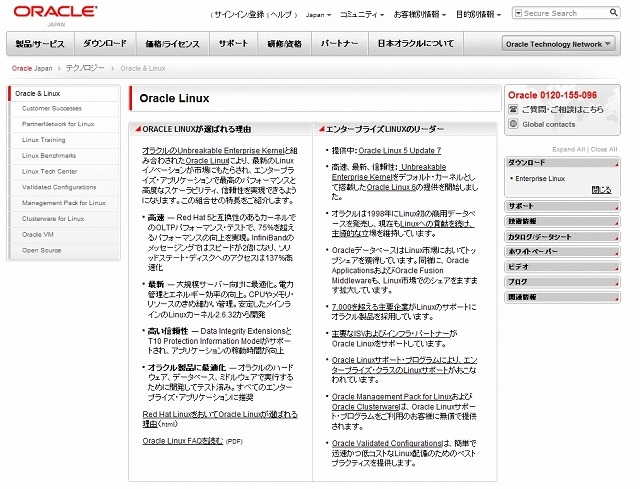The image size is (640, 489).
Task: Open Customer Successes in sidebar
Action: point(52,109)
